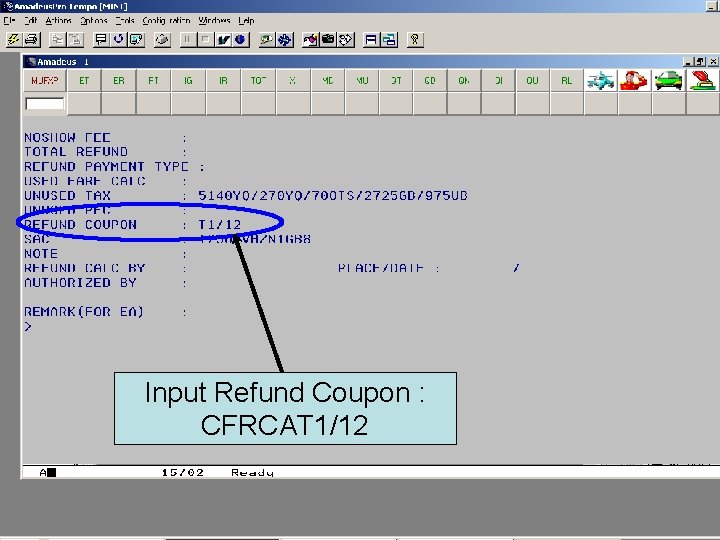Click the printer icon in the toolbar
This screenshot has width=720, height=540.
click(31, 39)
